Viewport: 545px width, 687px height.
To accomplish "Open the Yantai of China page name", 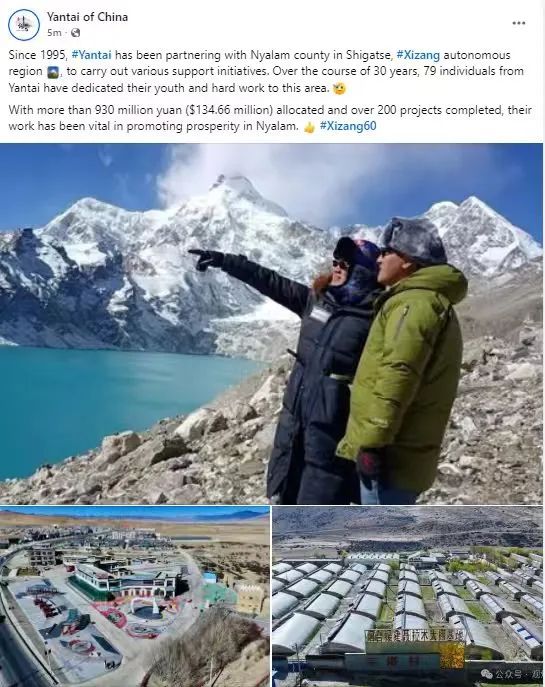I will pos(87,17).
